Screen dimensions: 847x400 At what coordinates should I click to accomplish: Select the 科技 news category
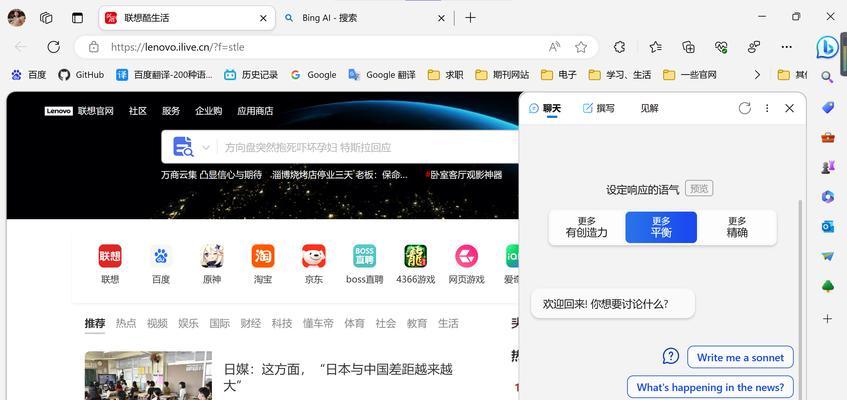click(282, 323)
